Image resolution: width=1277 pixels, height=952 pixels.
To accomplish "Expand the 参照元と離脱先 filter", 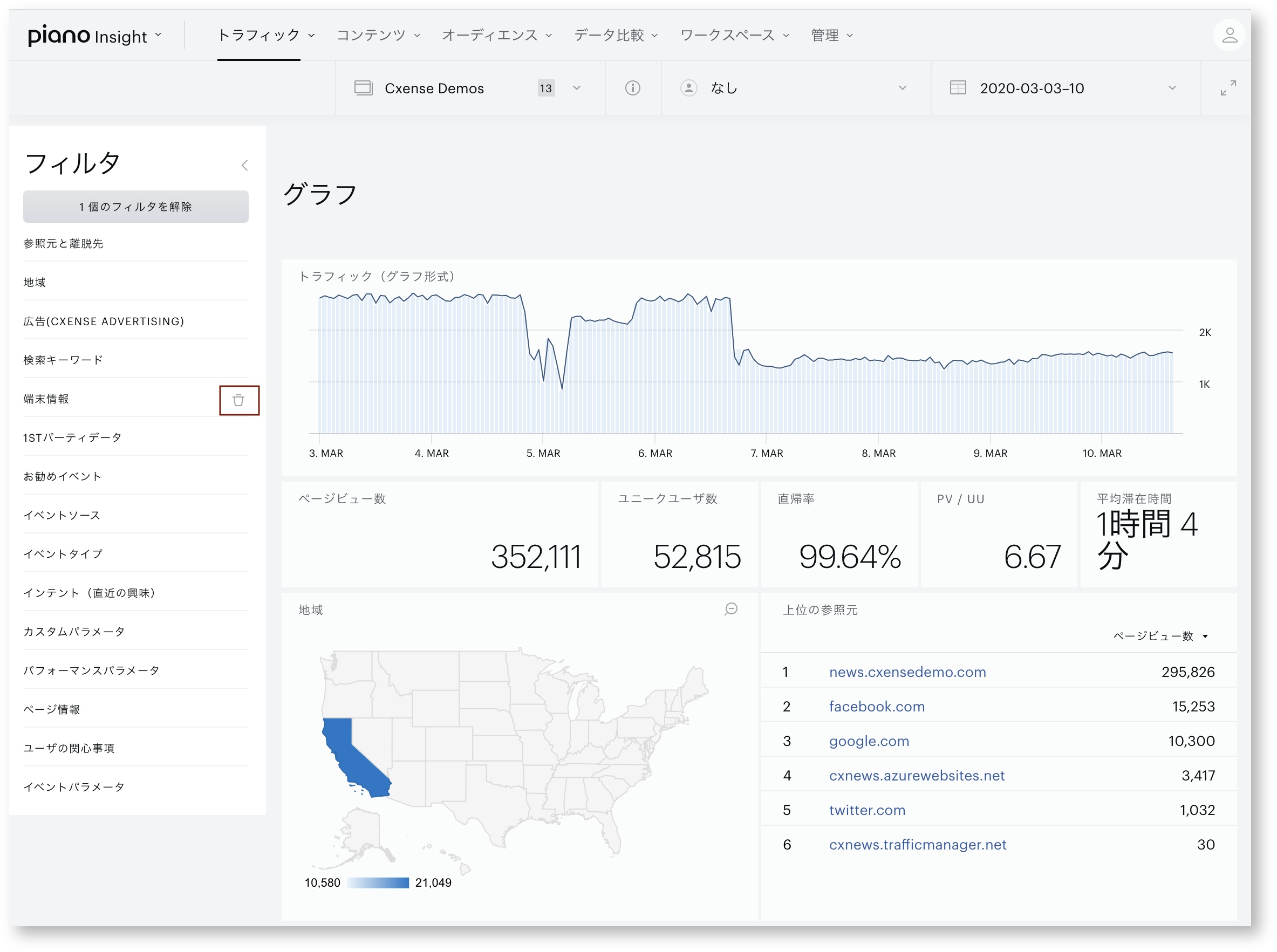I will tap(135, 243).
